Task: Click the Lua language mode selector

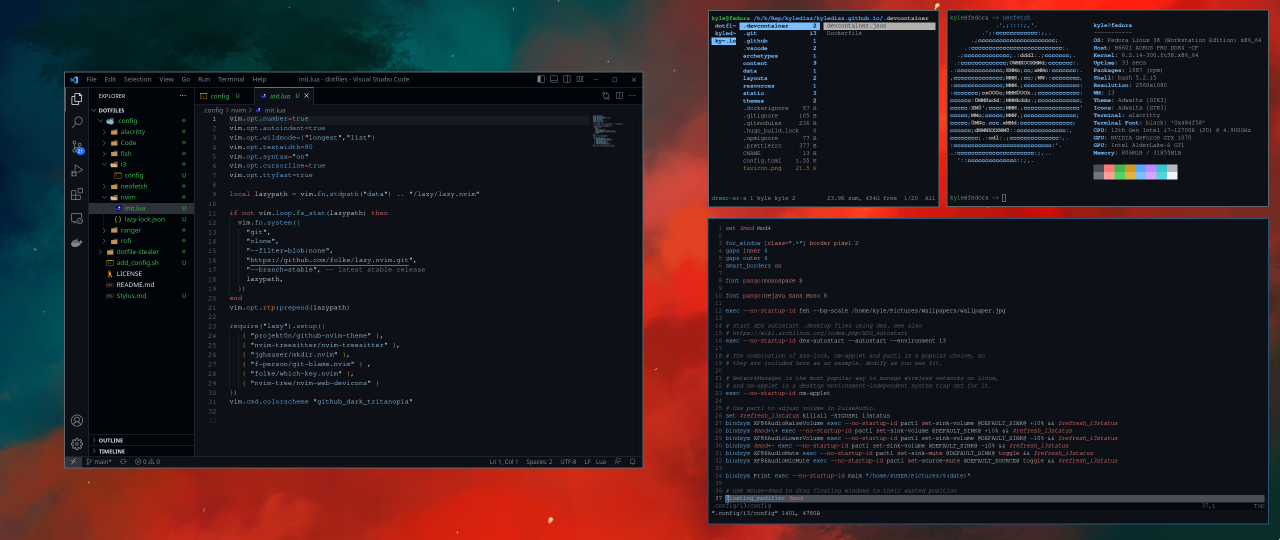Action: [602, 461]
